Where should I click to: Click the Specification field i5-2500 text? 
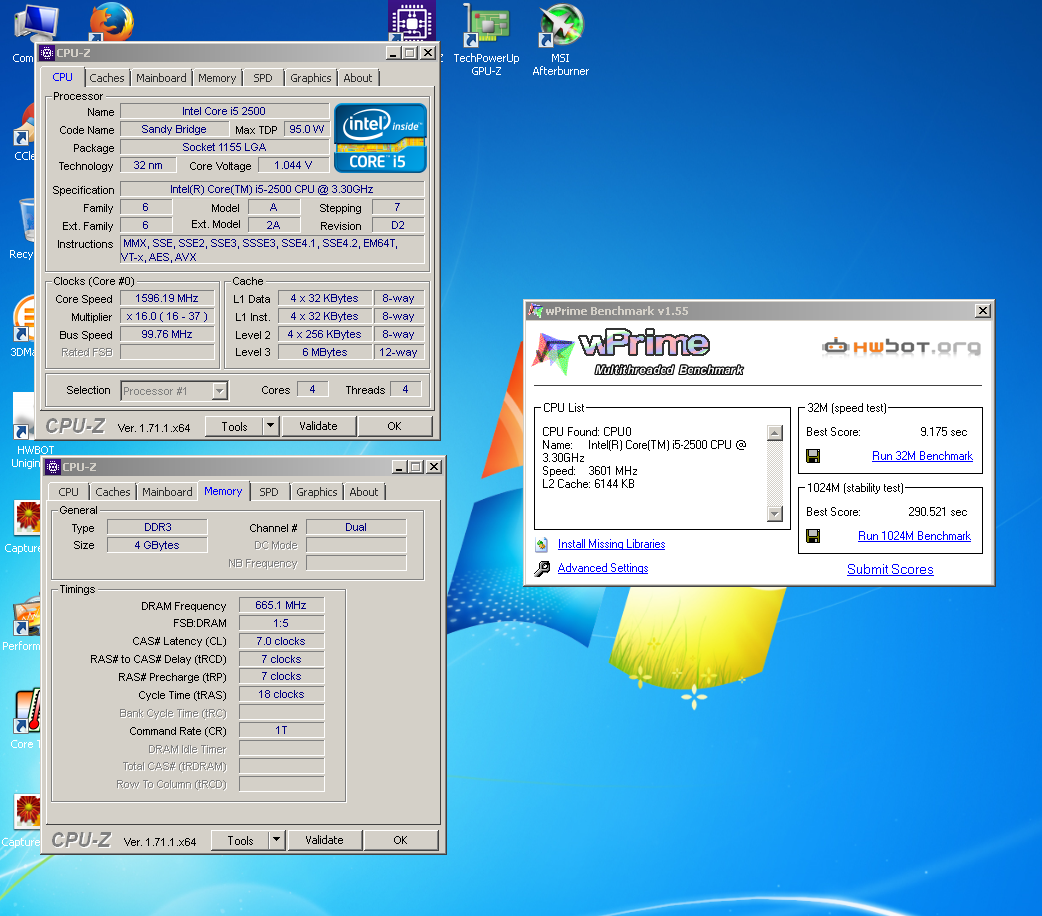coord(272,189)
